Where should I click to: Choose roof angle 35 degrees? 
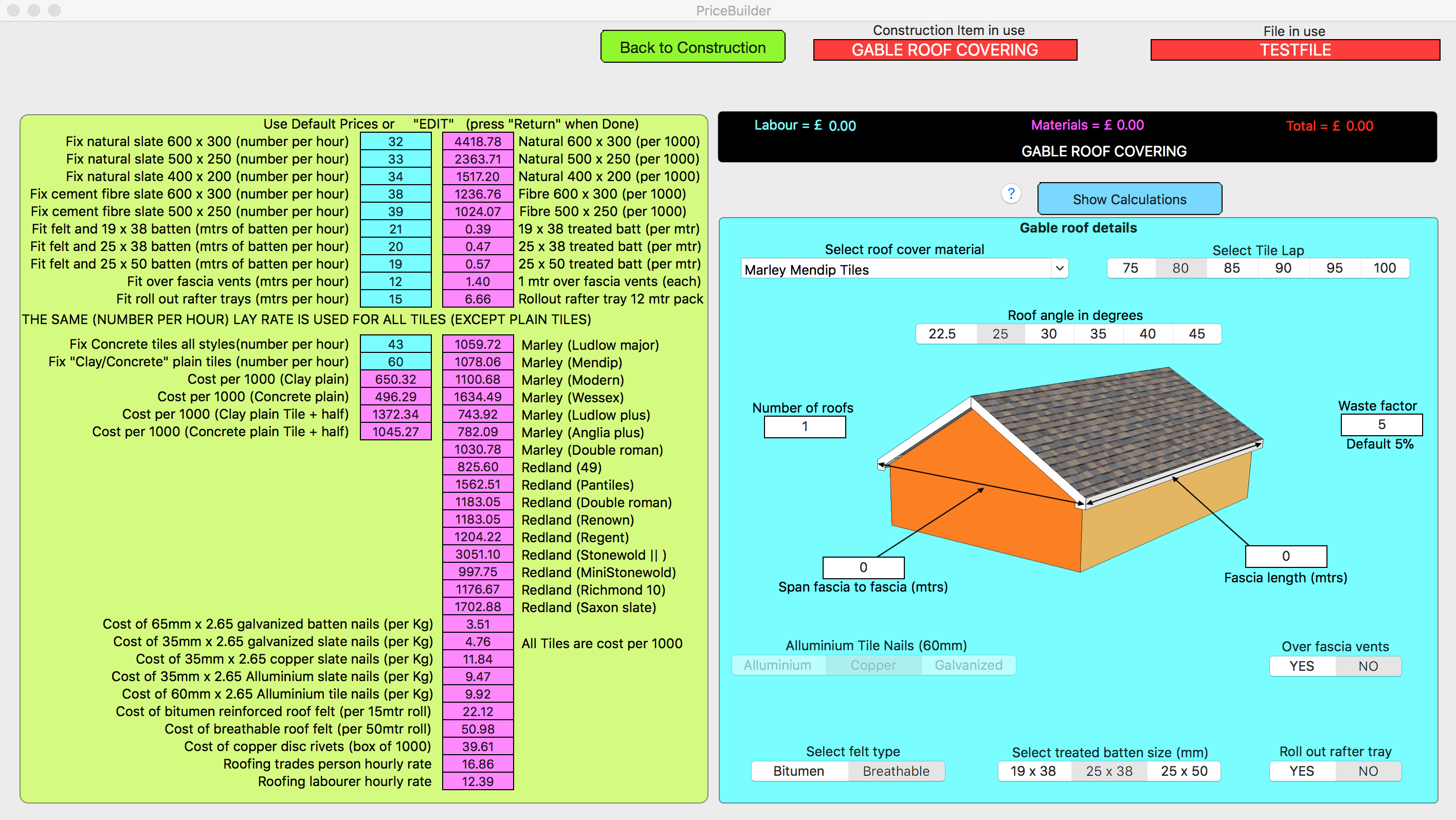(x=1098, y=334)
